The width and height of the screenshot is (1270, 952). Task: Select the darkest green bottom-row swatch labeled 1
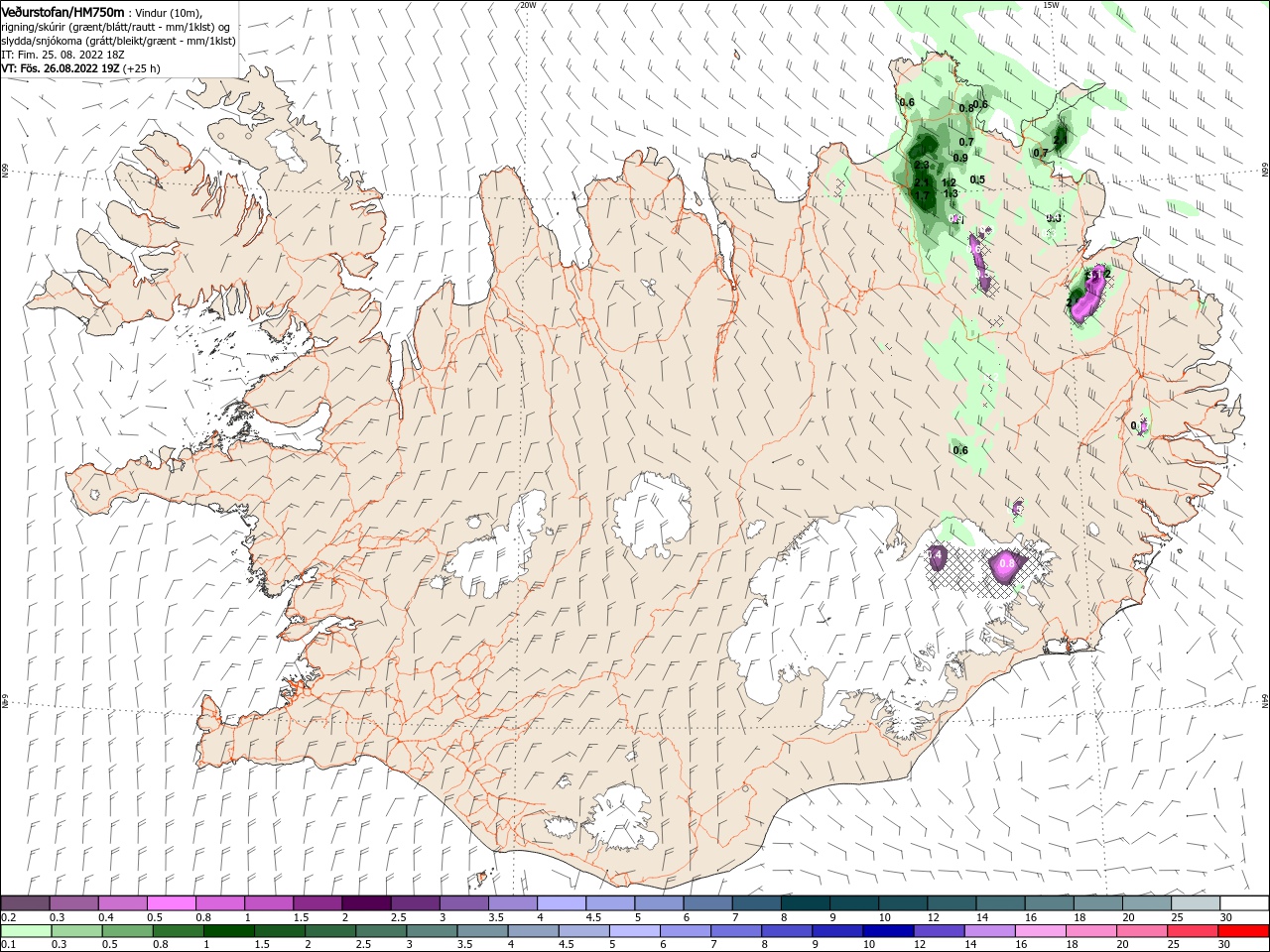click(229, 931)
